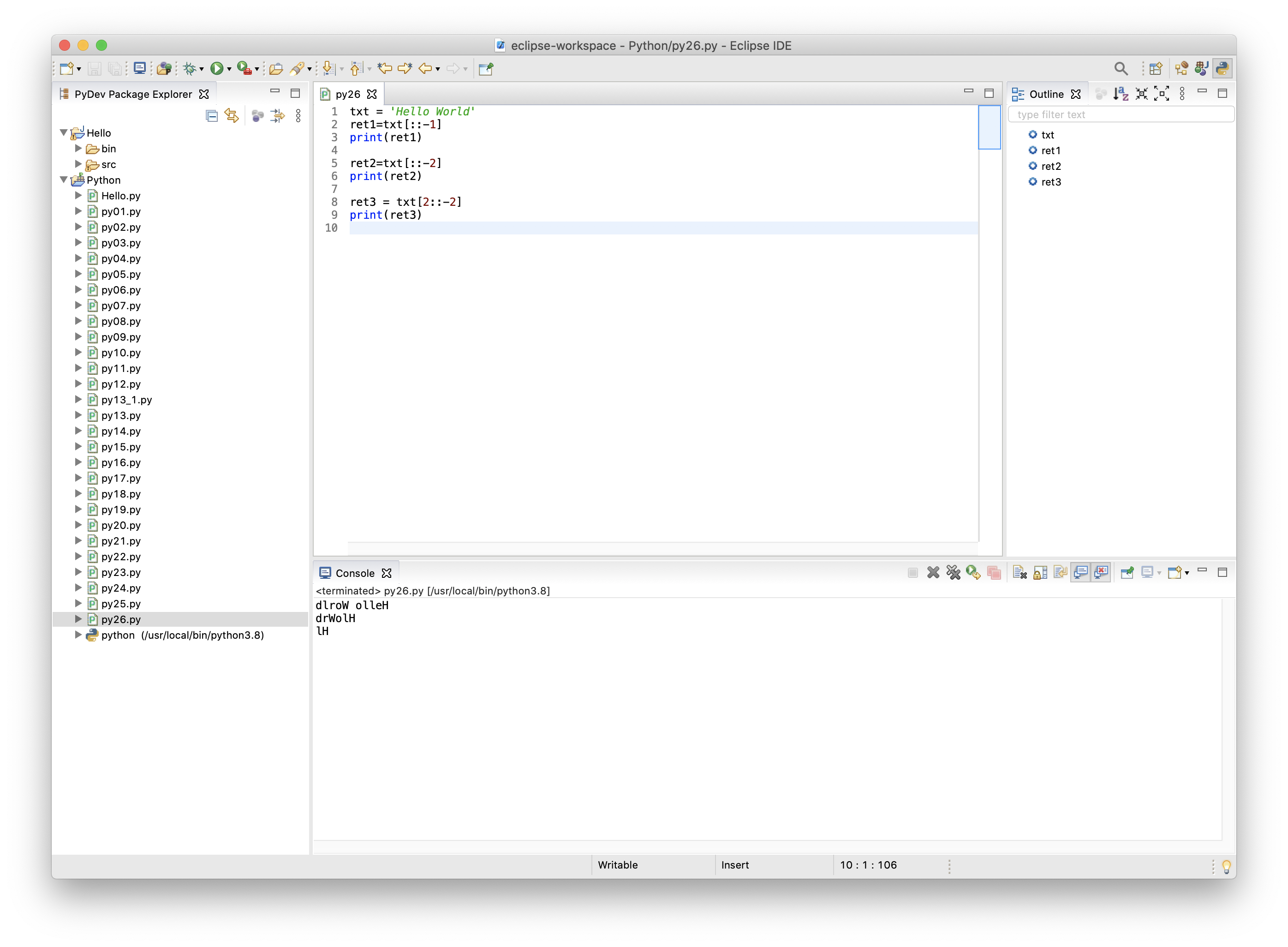Click the tip lightbulb in status bar

1226,866
